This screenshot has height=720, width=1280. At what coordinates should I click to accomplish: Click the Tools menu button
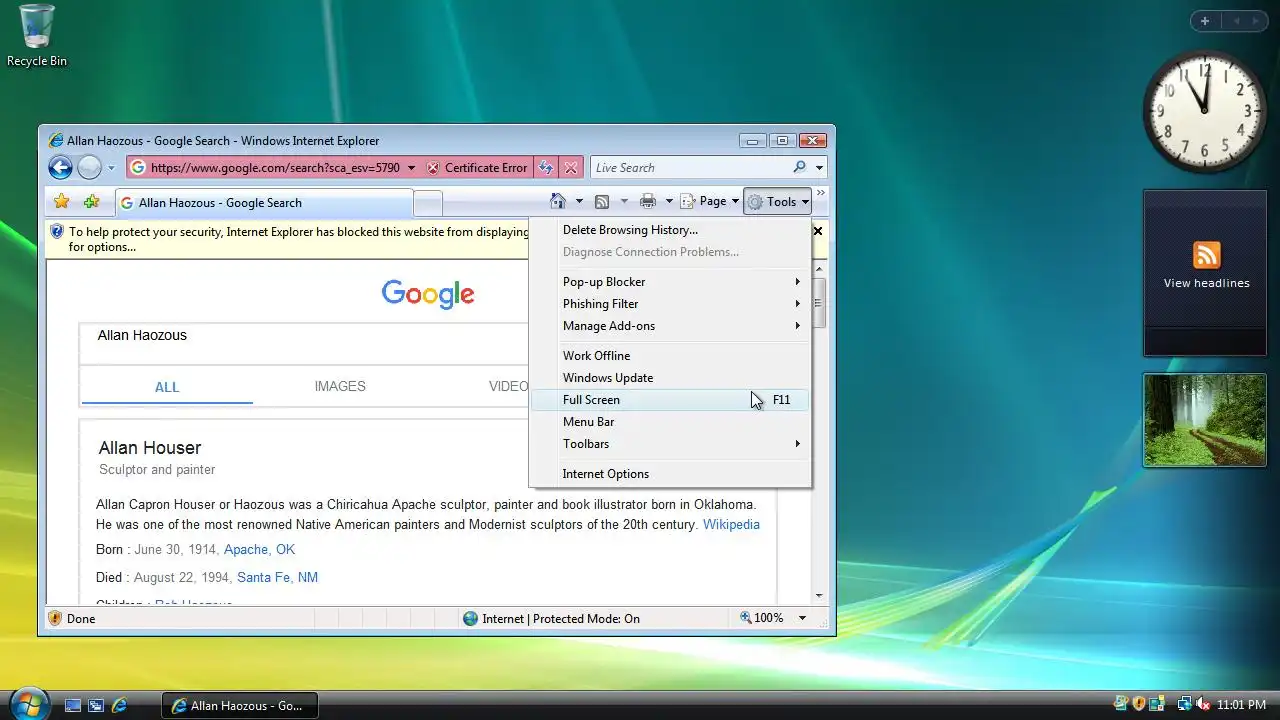(778, 202)
